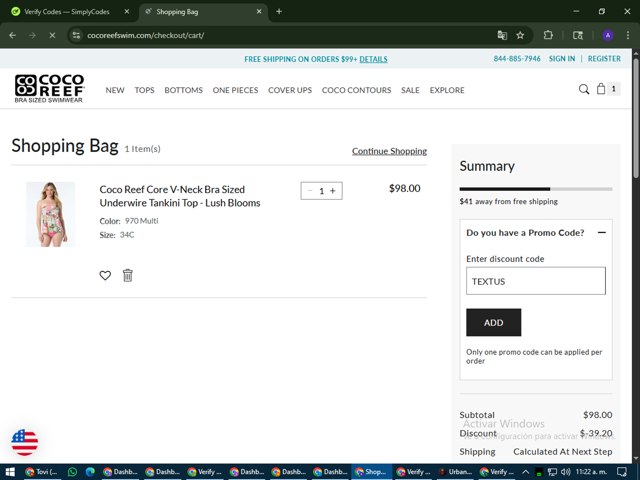Viewport: 640px width, 480px height.
Task: Open volume control in system tray
Action: (565, 472)
